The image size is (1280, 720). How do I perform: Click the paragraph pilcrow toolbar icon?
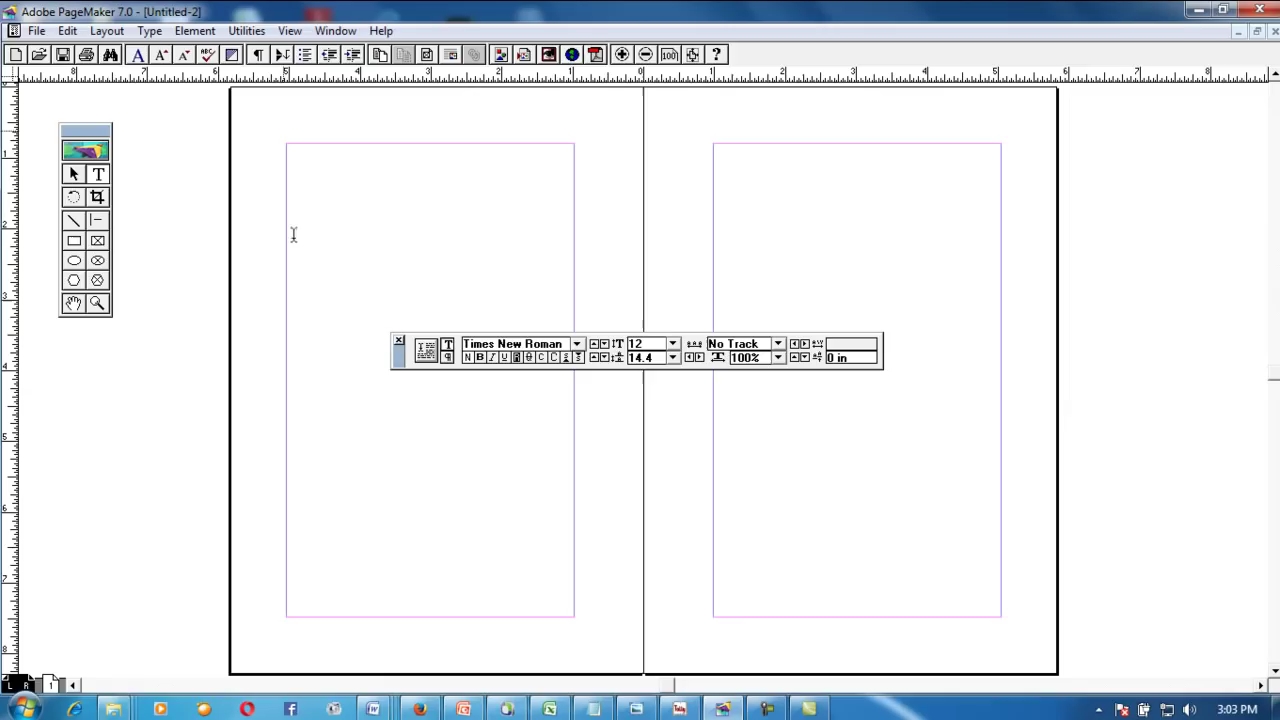[258, 55]
